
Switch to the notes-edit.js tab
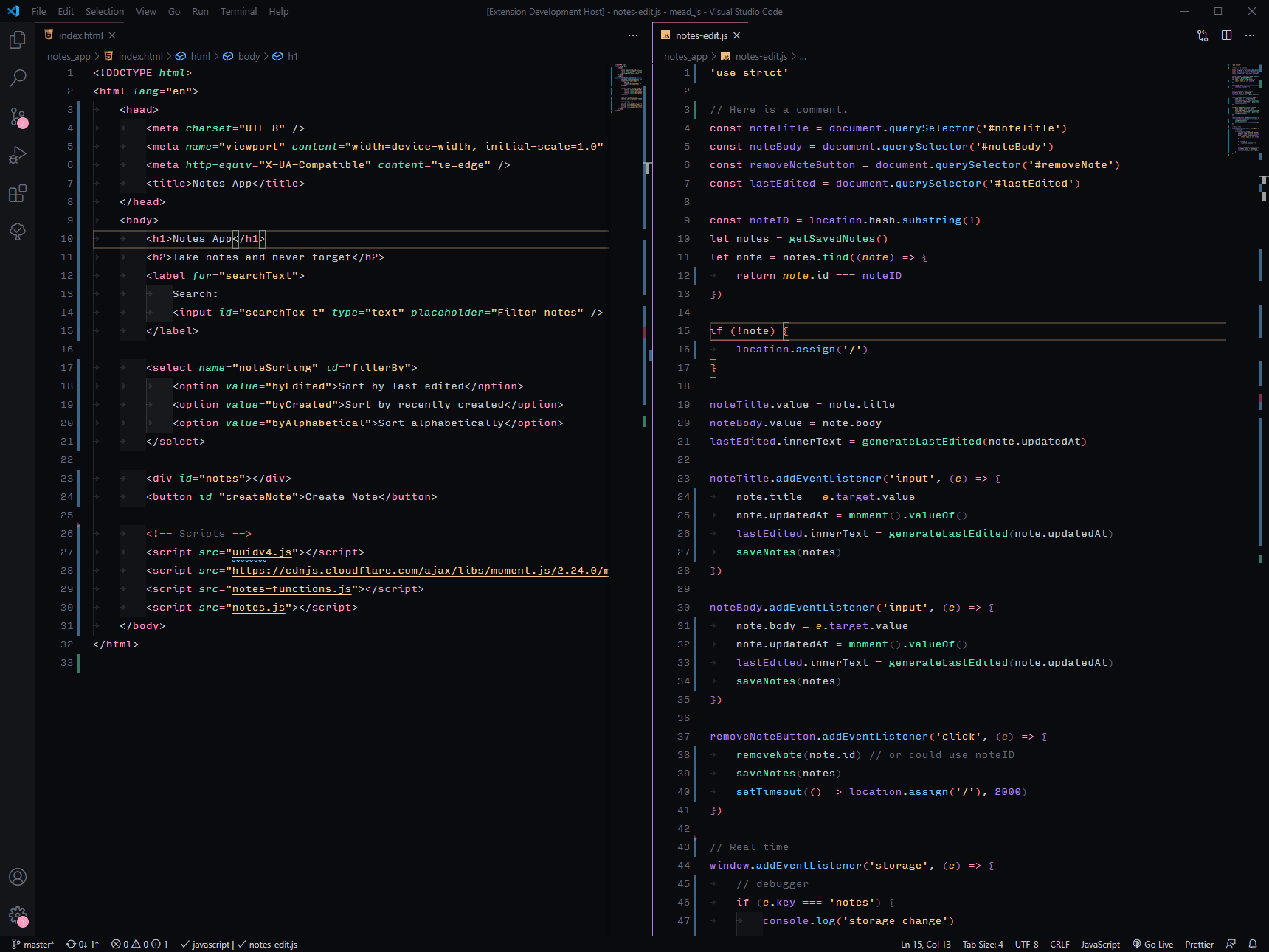click(x=702, y=35)
